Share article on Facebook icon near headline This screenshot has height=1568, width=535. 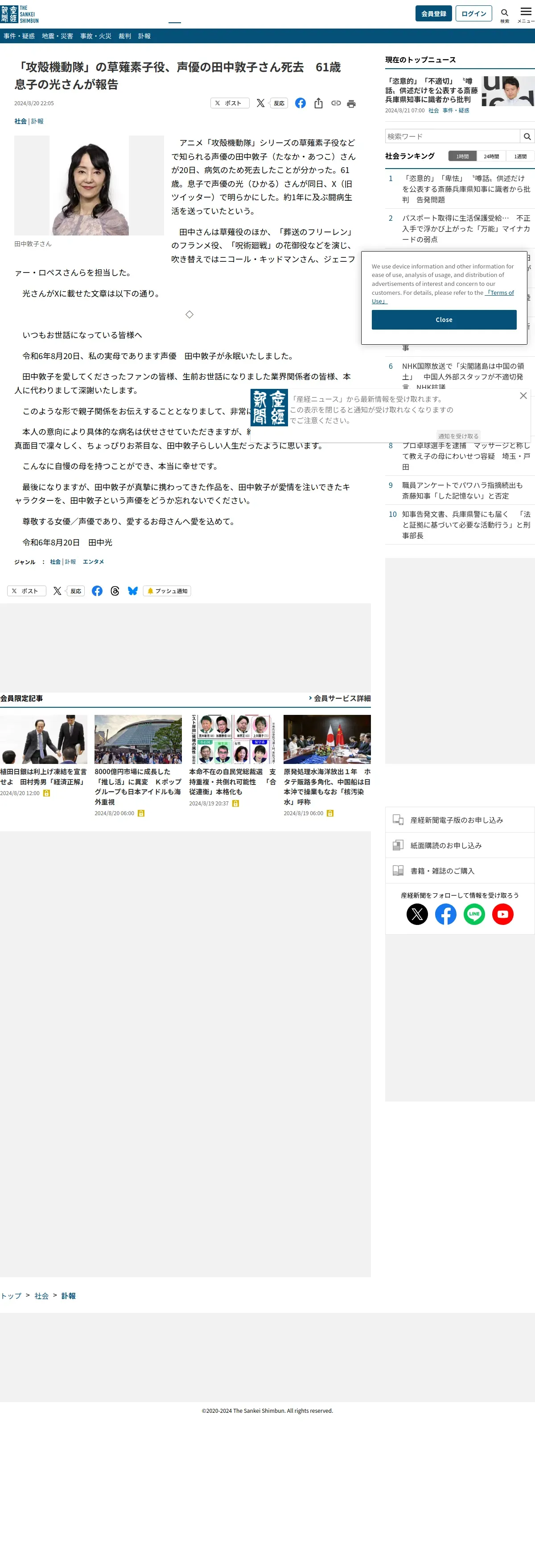[300, 103]
